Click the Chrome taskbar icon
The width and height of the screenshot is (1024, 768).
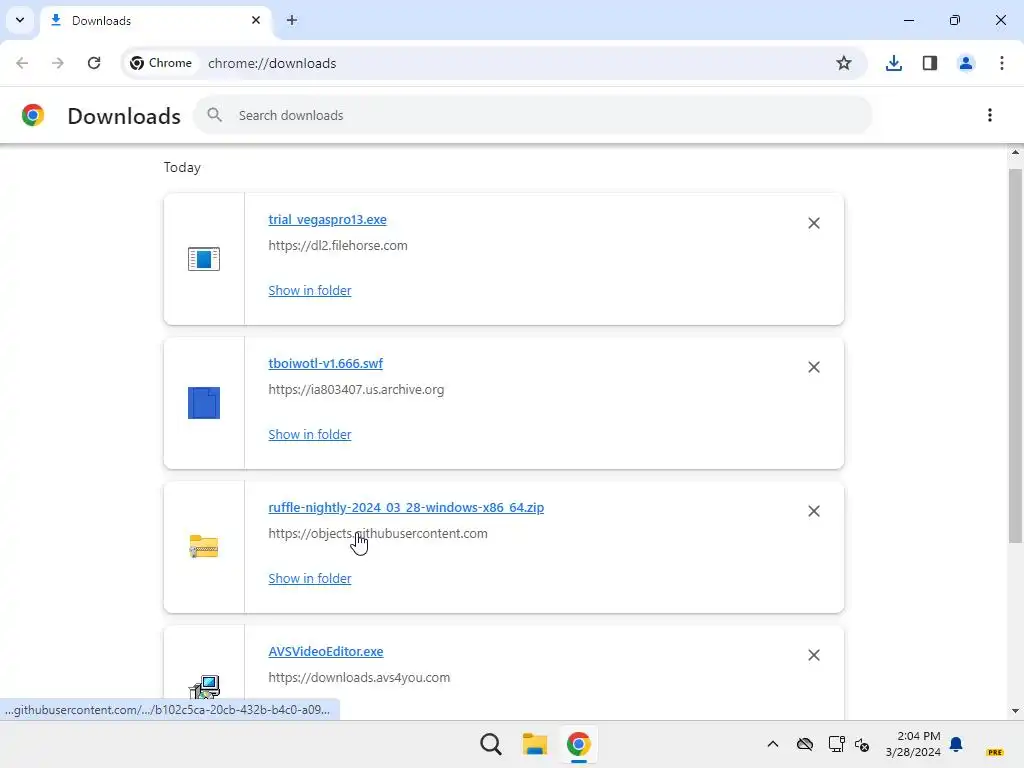[579, 744]
